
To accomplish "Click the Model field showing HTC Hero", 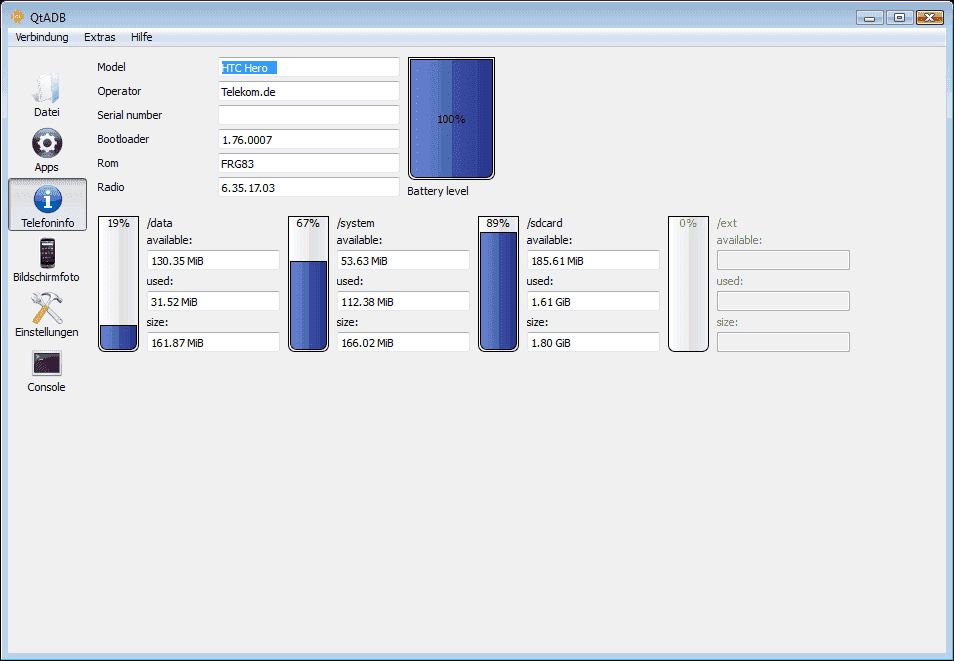I will pyautogui.click(x=309, y=68).
